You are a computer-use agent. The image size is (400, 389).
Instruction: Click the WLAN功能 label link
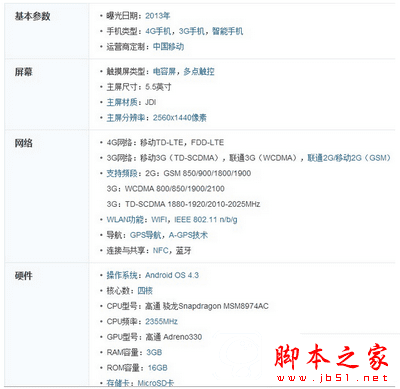click(125, 220)
